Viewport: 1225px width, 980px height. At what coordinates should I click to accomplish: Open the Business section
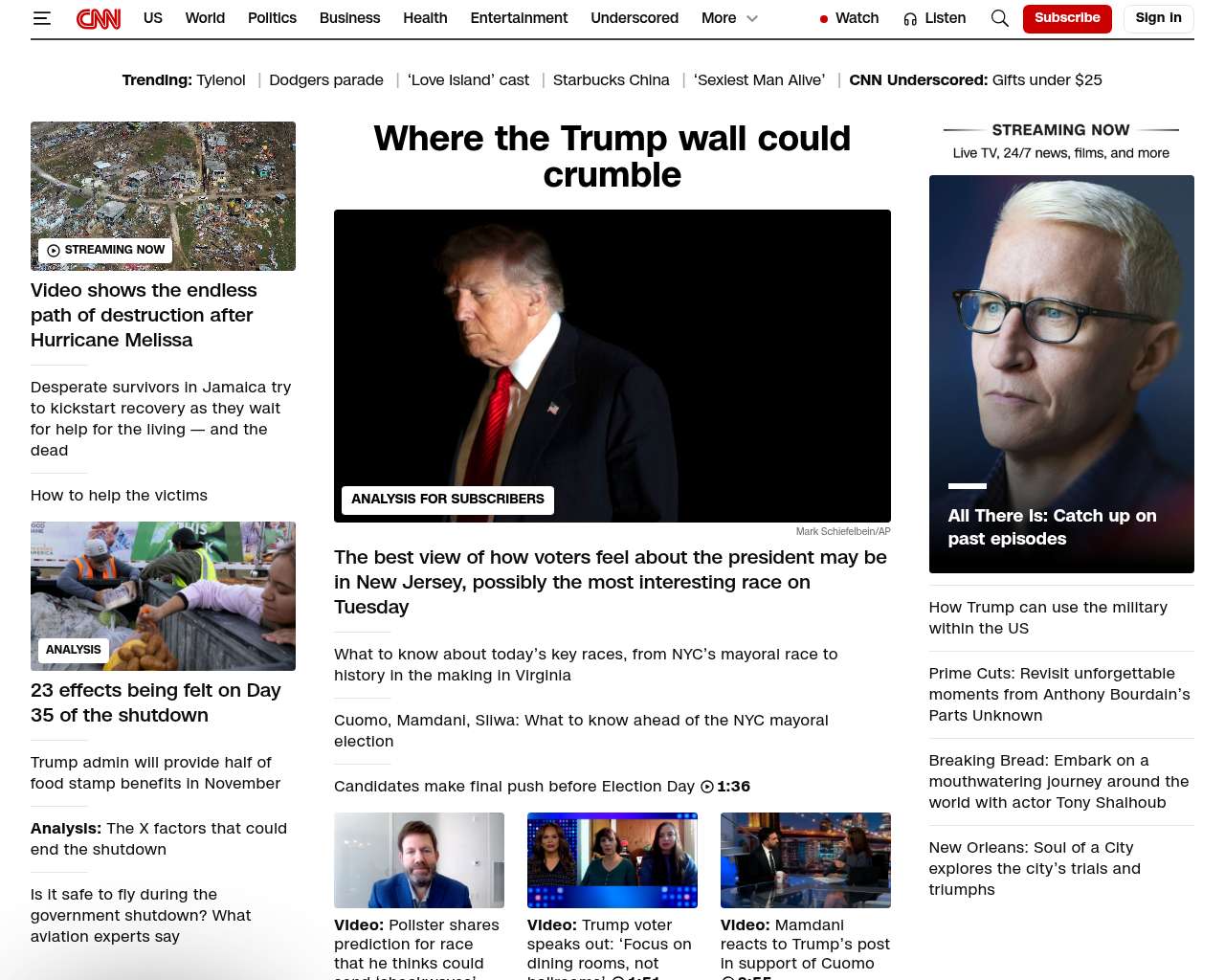[349, 18]
